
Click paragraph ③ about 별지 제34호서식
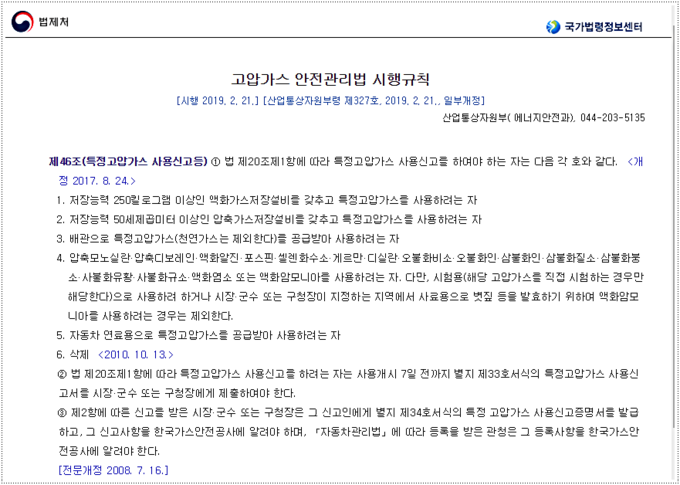point(348,432)
